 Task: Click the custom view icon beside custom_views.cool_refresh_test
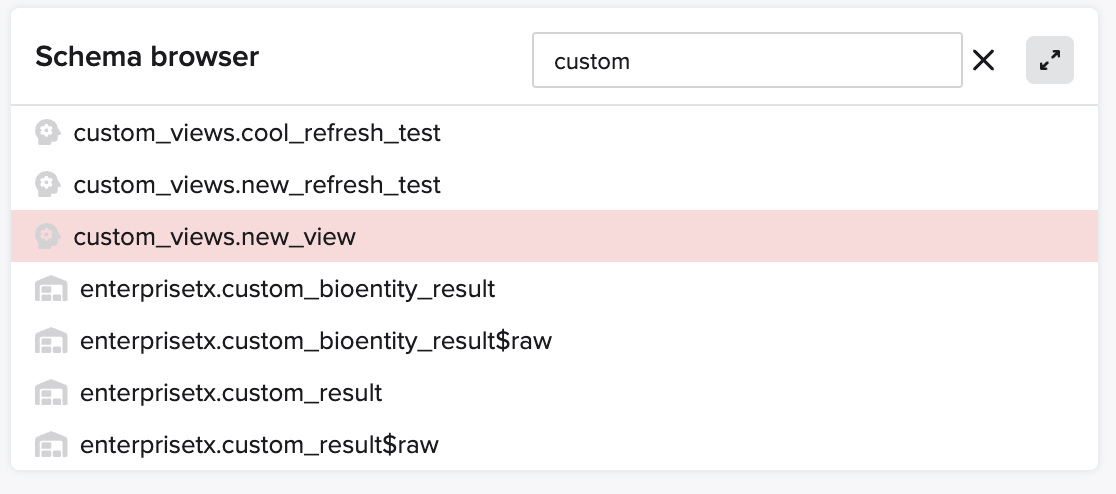pos(47,133)
